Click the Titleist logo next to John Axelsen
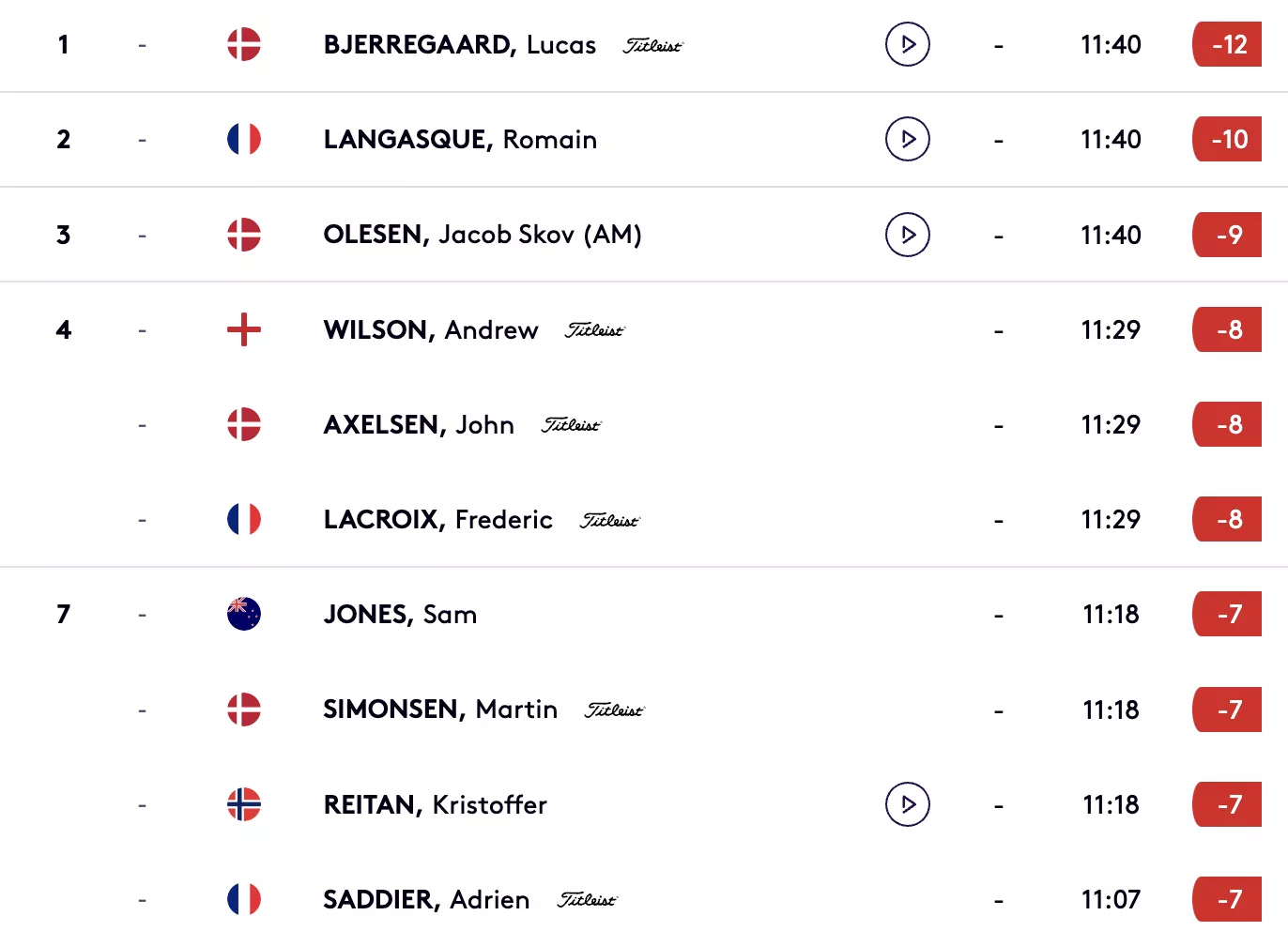Image resolution: width=1288 pixels, height=946 pixels. click(x=571, y=424)
